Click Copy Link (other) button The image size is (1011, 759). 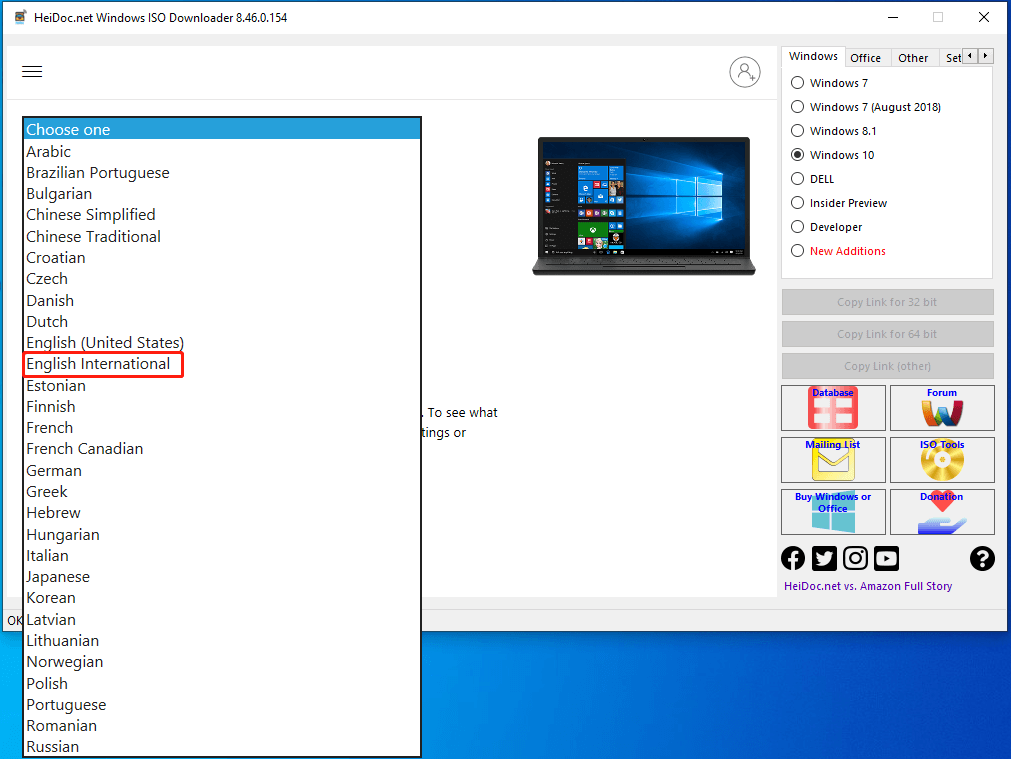887,366
